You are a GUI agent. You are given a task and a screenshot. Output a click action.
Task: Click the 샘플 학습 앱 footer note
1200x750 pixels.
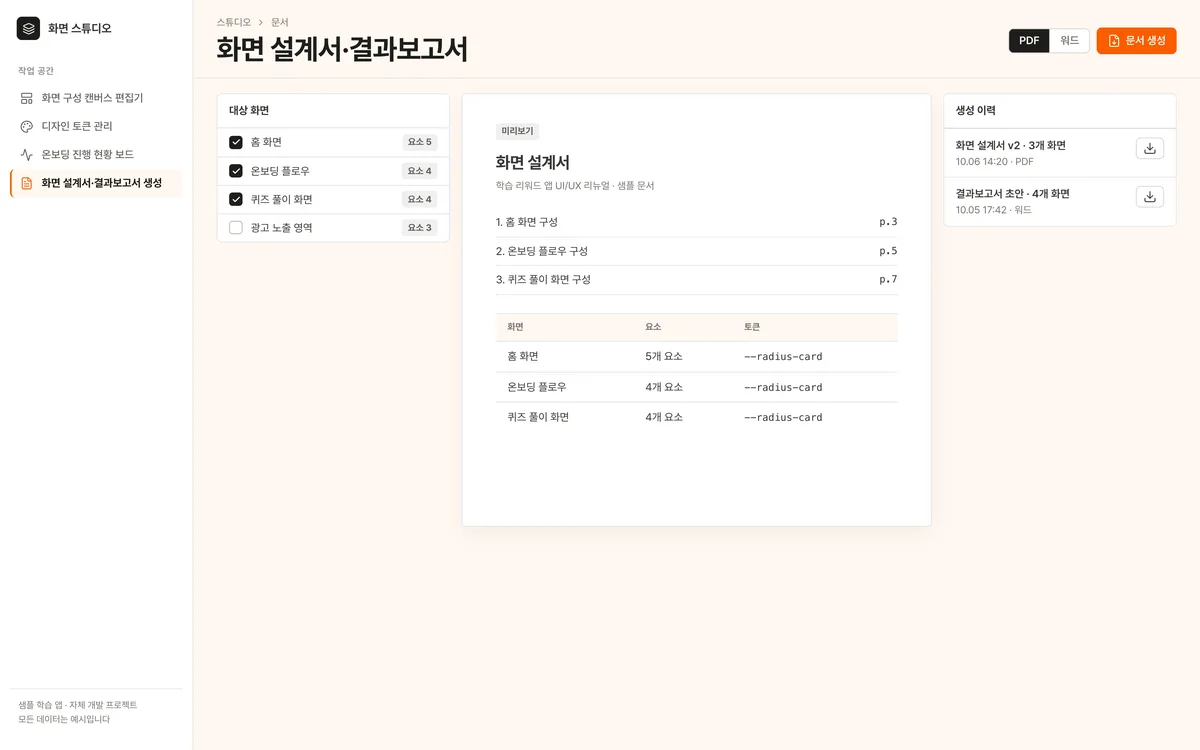pos(77,705)
